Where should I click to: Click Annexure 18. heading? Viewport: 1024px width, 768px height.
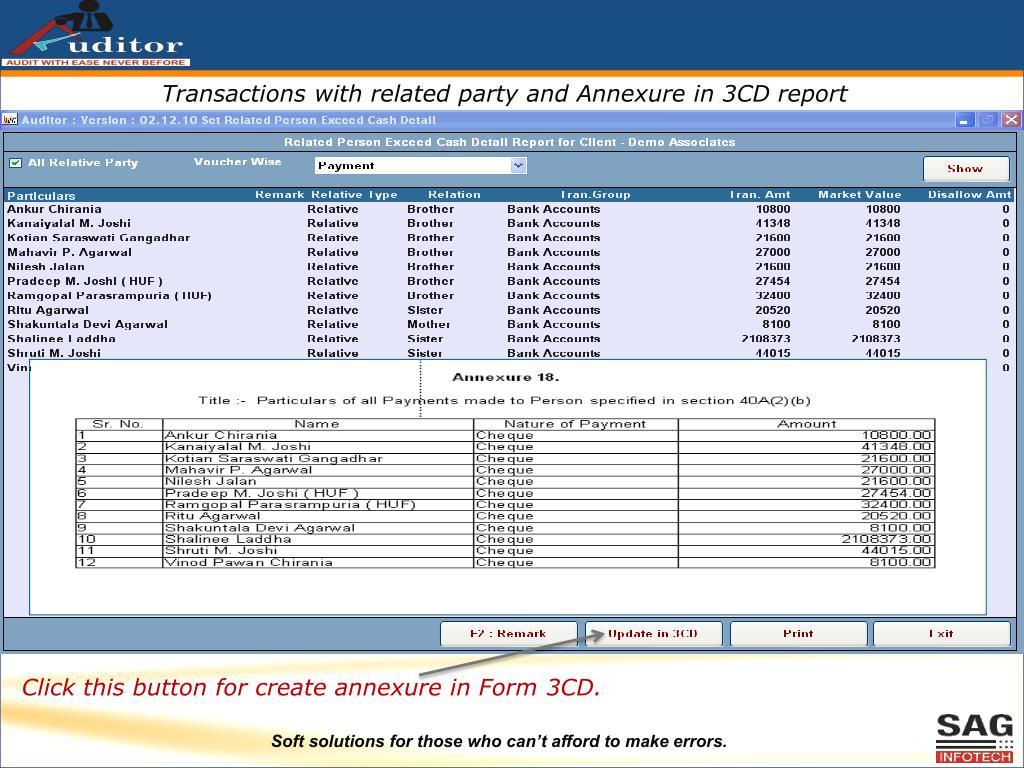(505, 377)
